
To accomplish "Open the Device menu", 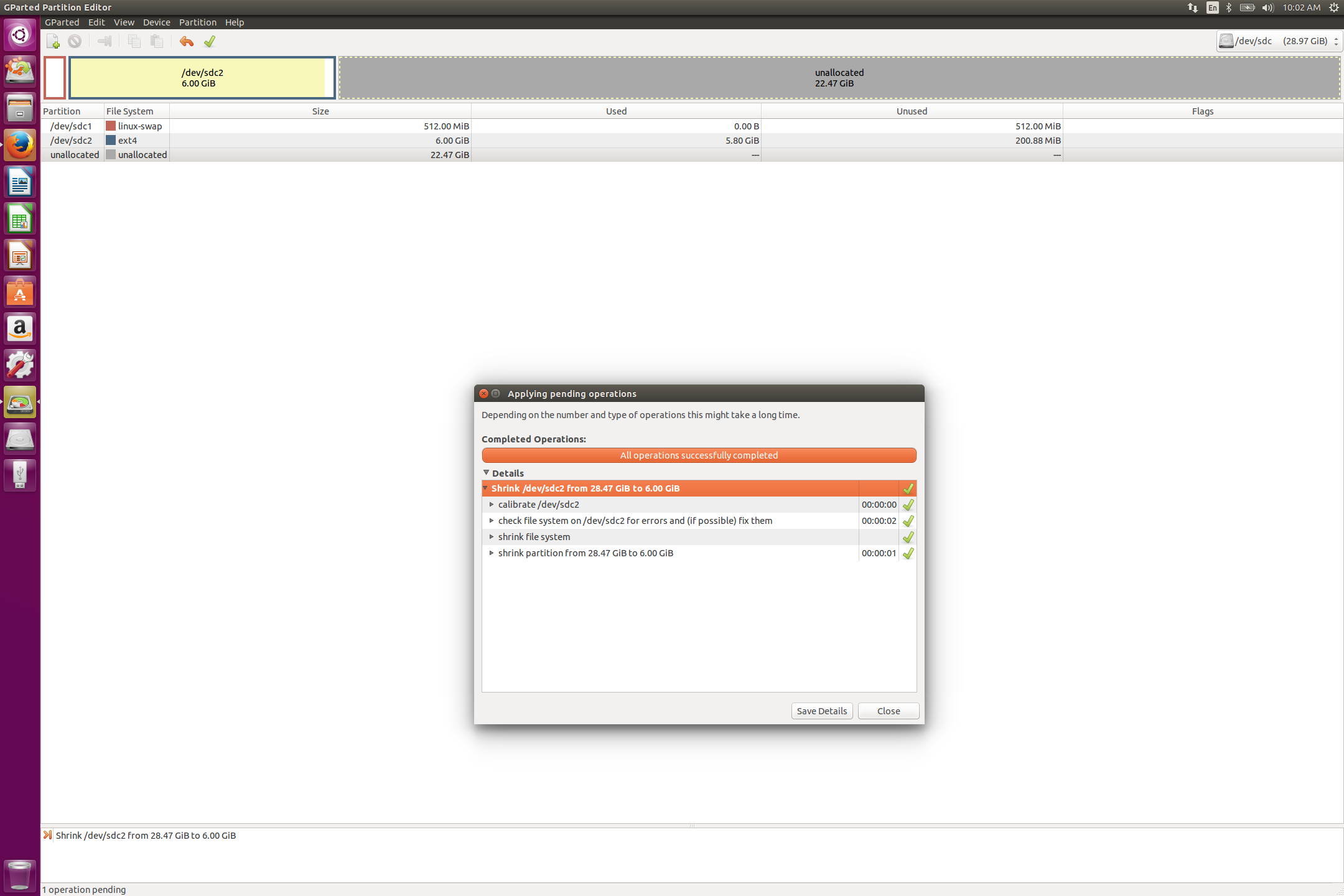I will pos(156,22).
